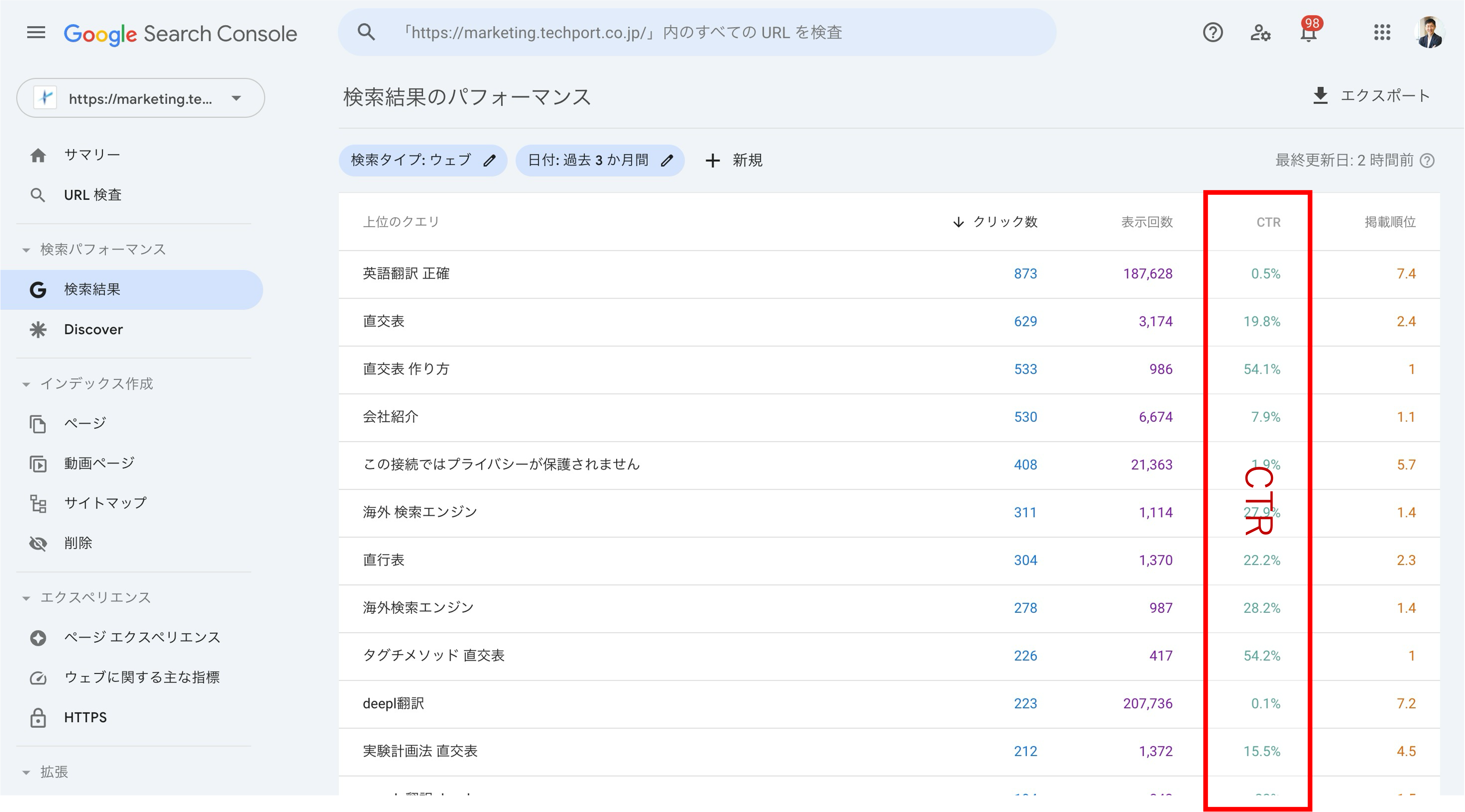Sort by CTR column header
The height and width of the screenshot is (812, 1465).
click(x=1268, y=222)
